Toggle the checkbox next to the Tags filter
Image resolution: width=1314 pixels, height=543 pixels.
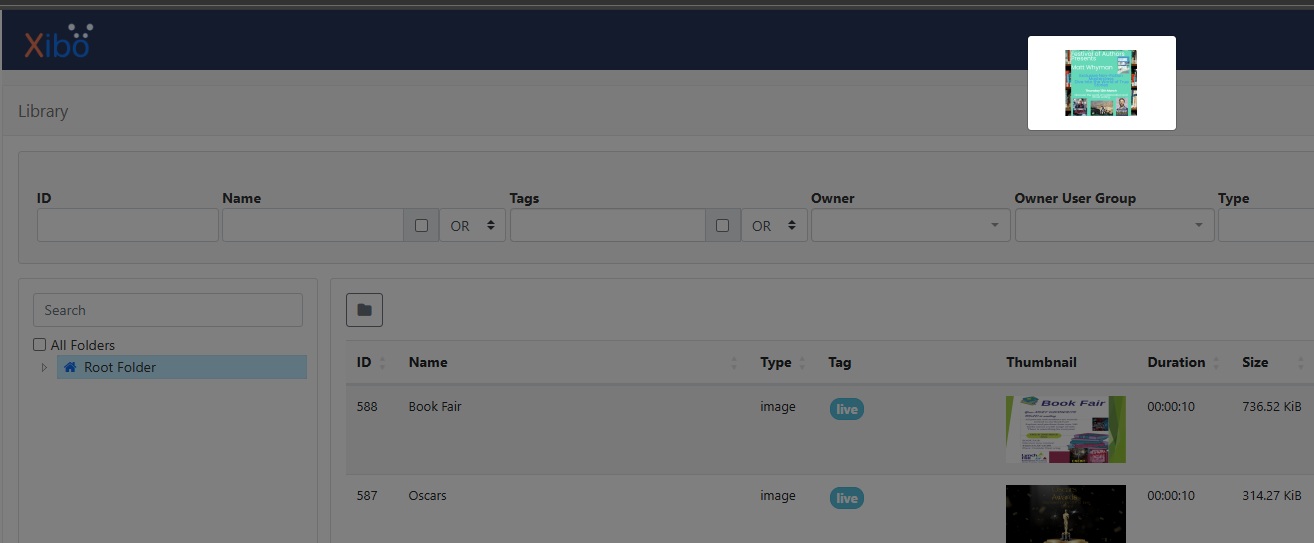coord(723,226)
